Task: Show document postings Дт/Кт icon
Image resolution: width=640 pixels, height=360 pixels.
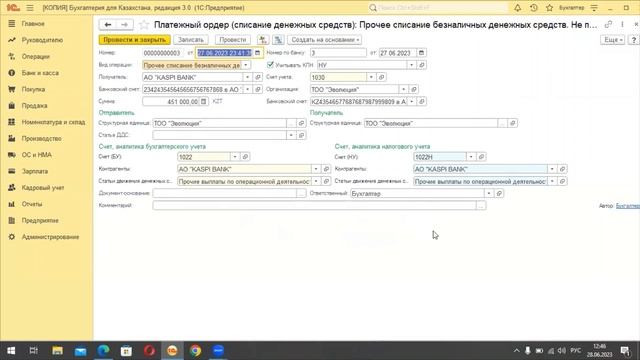Action: pos(263,40)
